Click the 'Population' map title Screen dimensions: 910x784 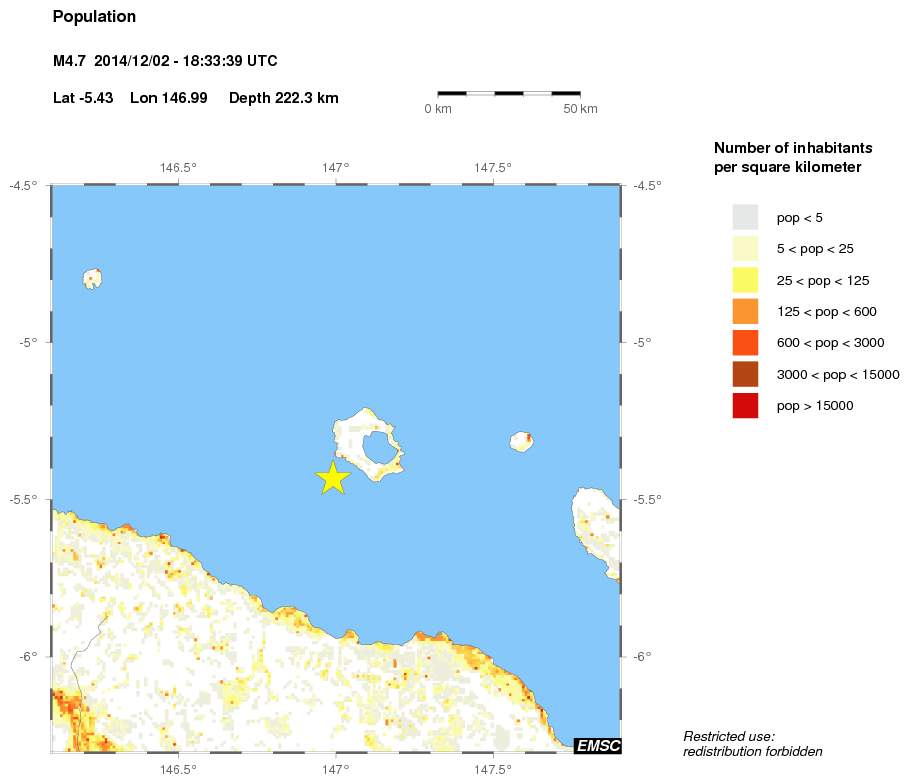pos(94,17)
